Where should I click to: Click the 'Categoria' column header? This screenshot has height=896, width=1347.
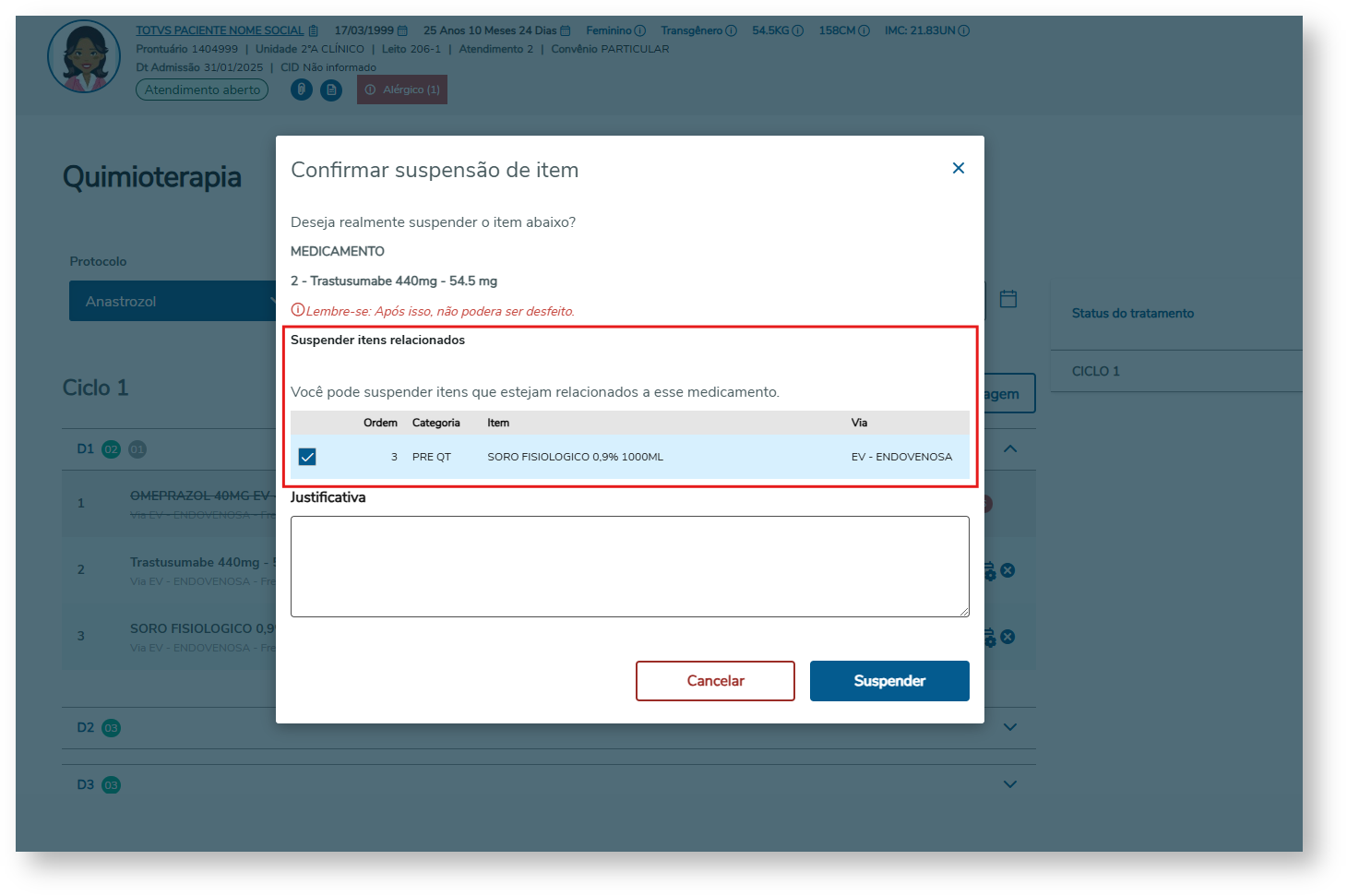click(x=436, y=423)
